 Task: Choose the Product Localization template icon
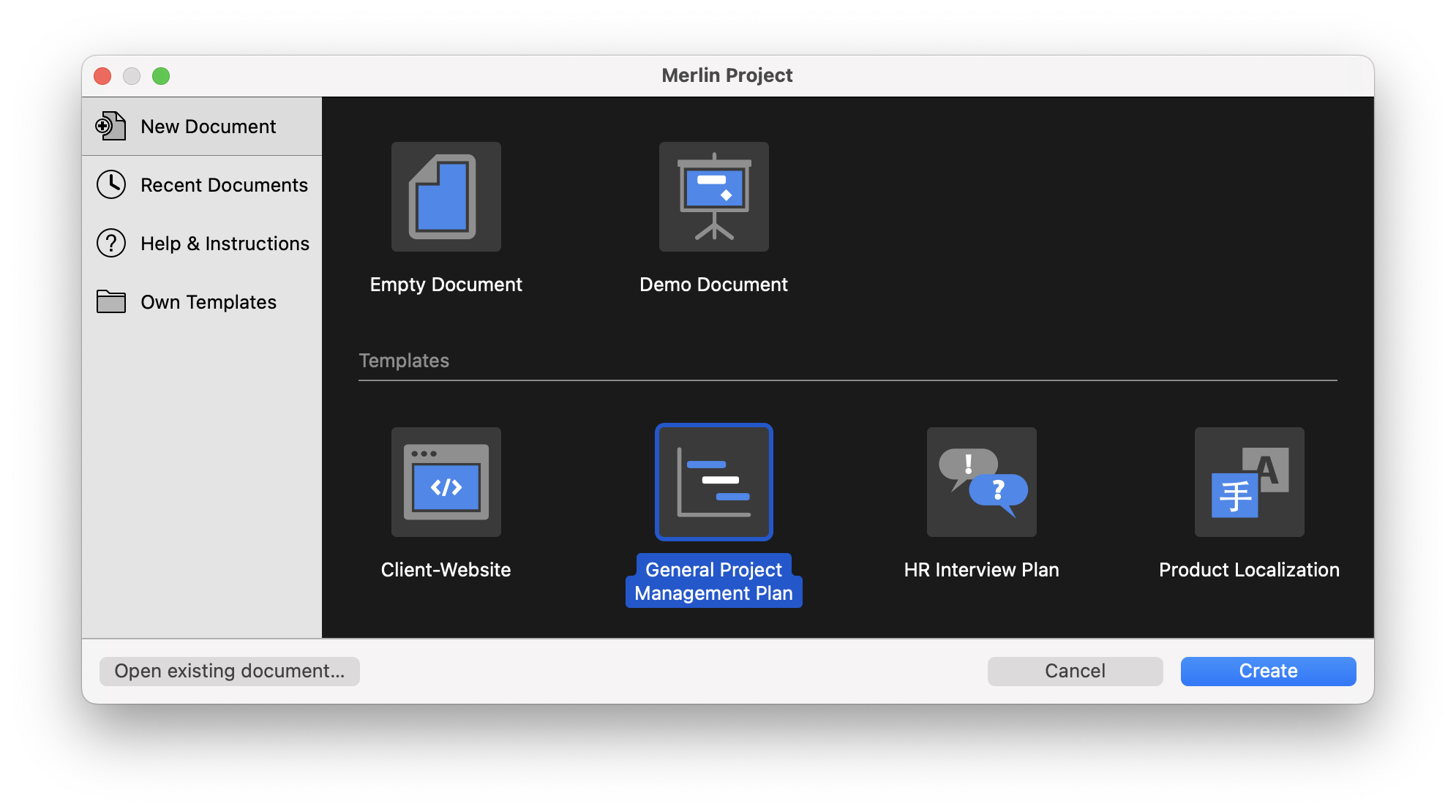coord(1248,481)
